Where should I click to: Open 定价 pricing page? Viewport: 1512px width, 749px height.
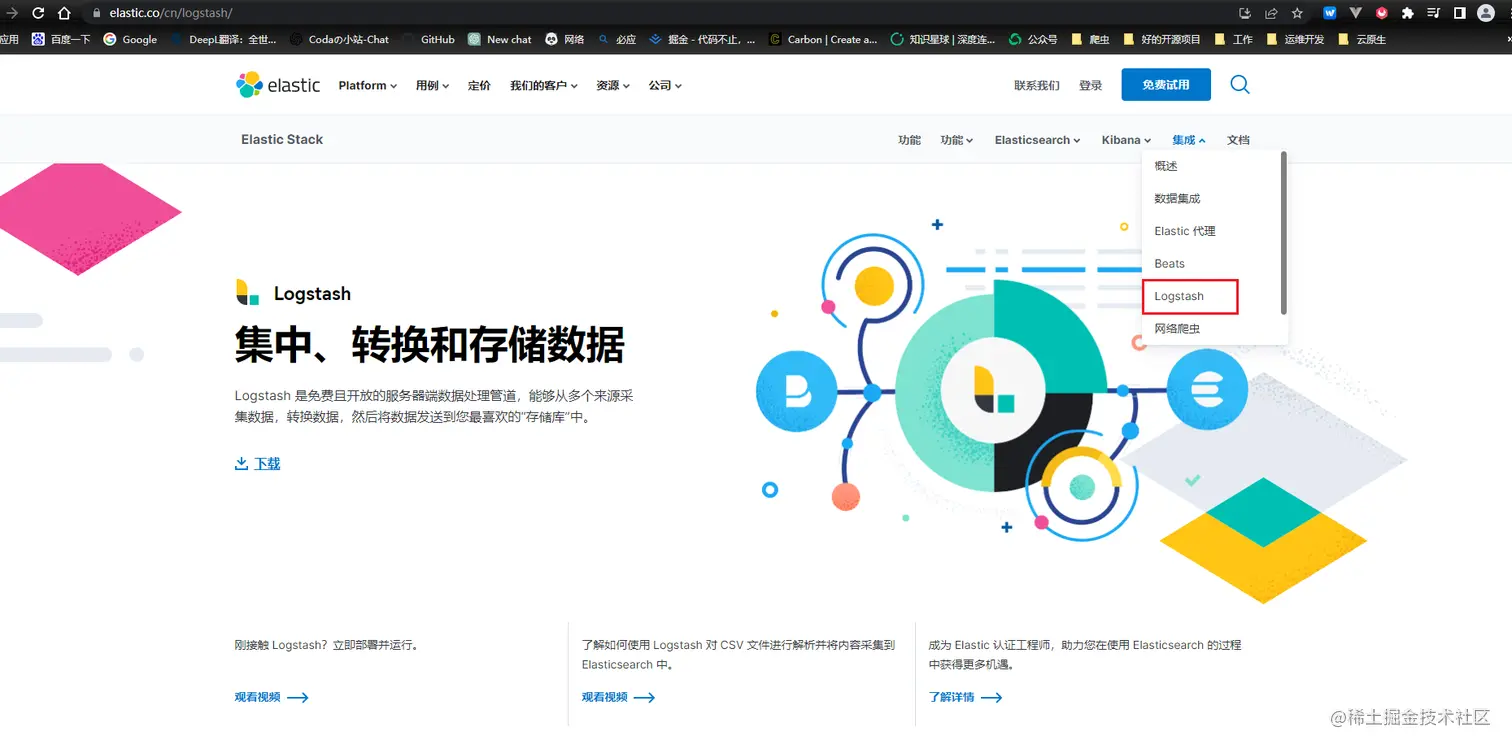pyautogui.click(x=479, y=85)
